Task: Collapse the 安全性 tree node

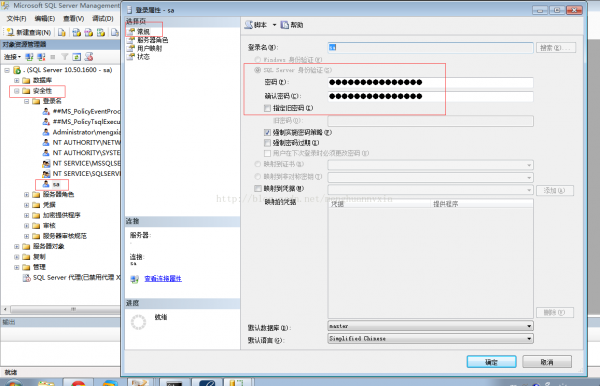Action: (x=16, y=91)
